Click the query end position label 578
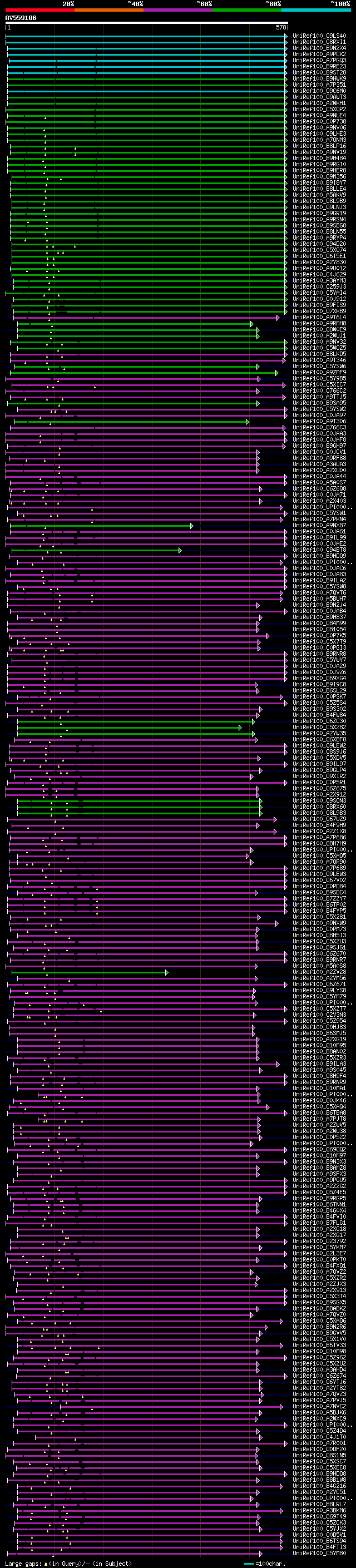This screenshot has height=1568, width=356. coord(281,28)
